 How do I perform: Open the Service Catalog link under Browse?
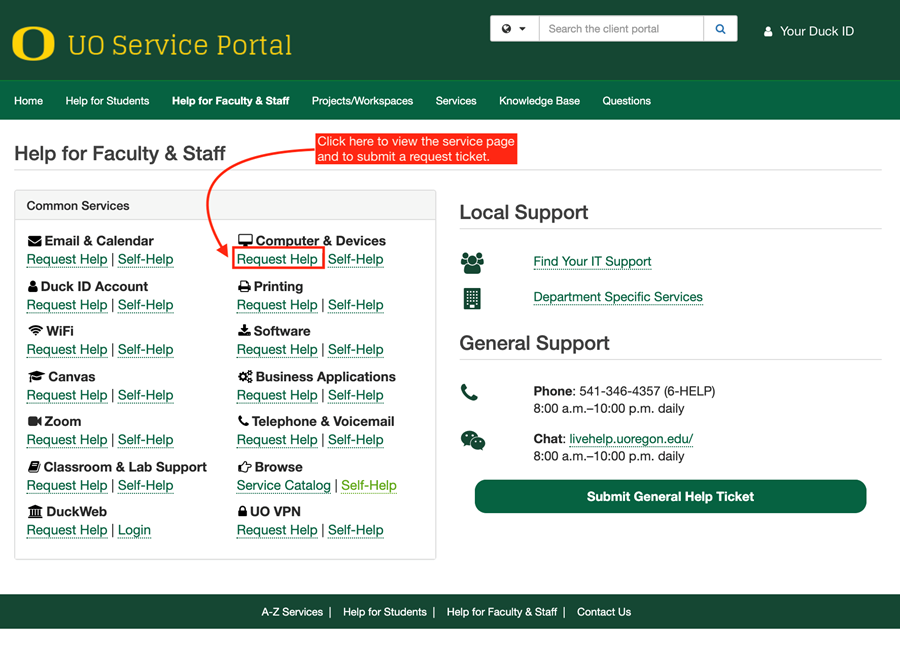(x=284, y=485)
